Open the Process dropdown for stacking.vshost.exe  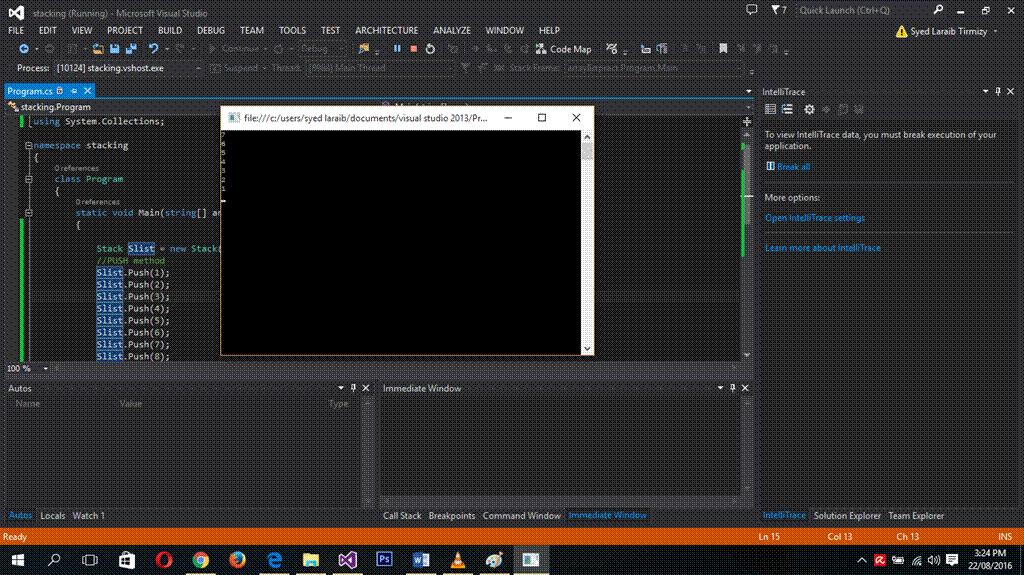click(x=198, y=68)
